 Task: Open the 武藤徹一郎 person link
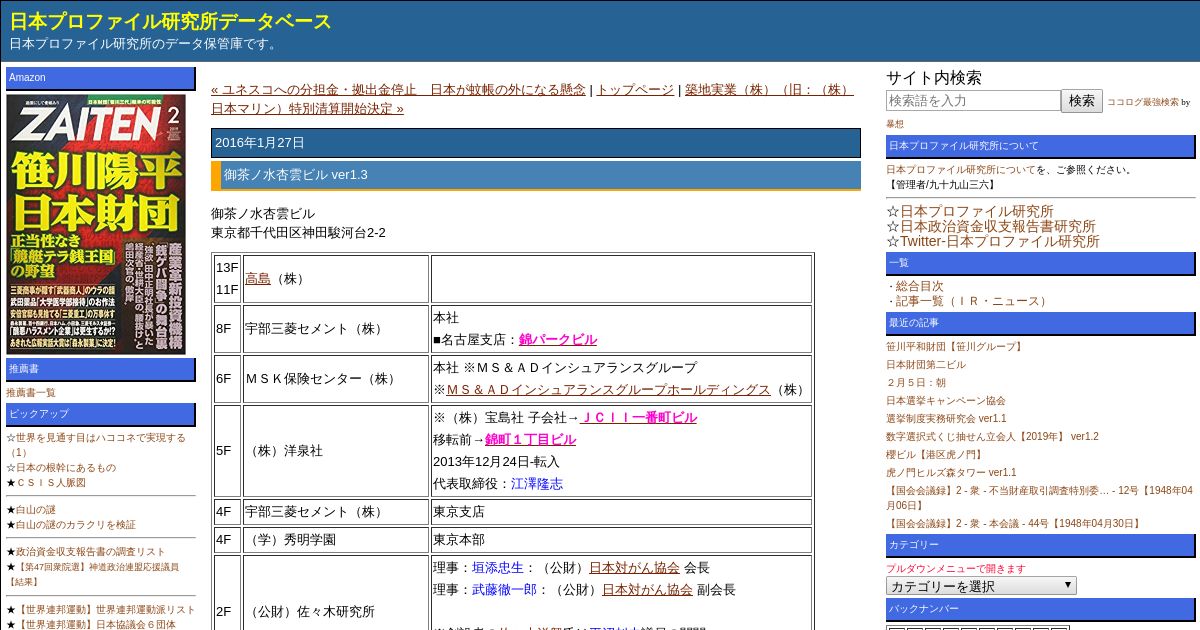coord(504,589)
